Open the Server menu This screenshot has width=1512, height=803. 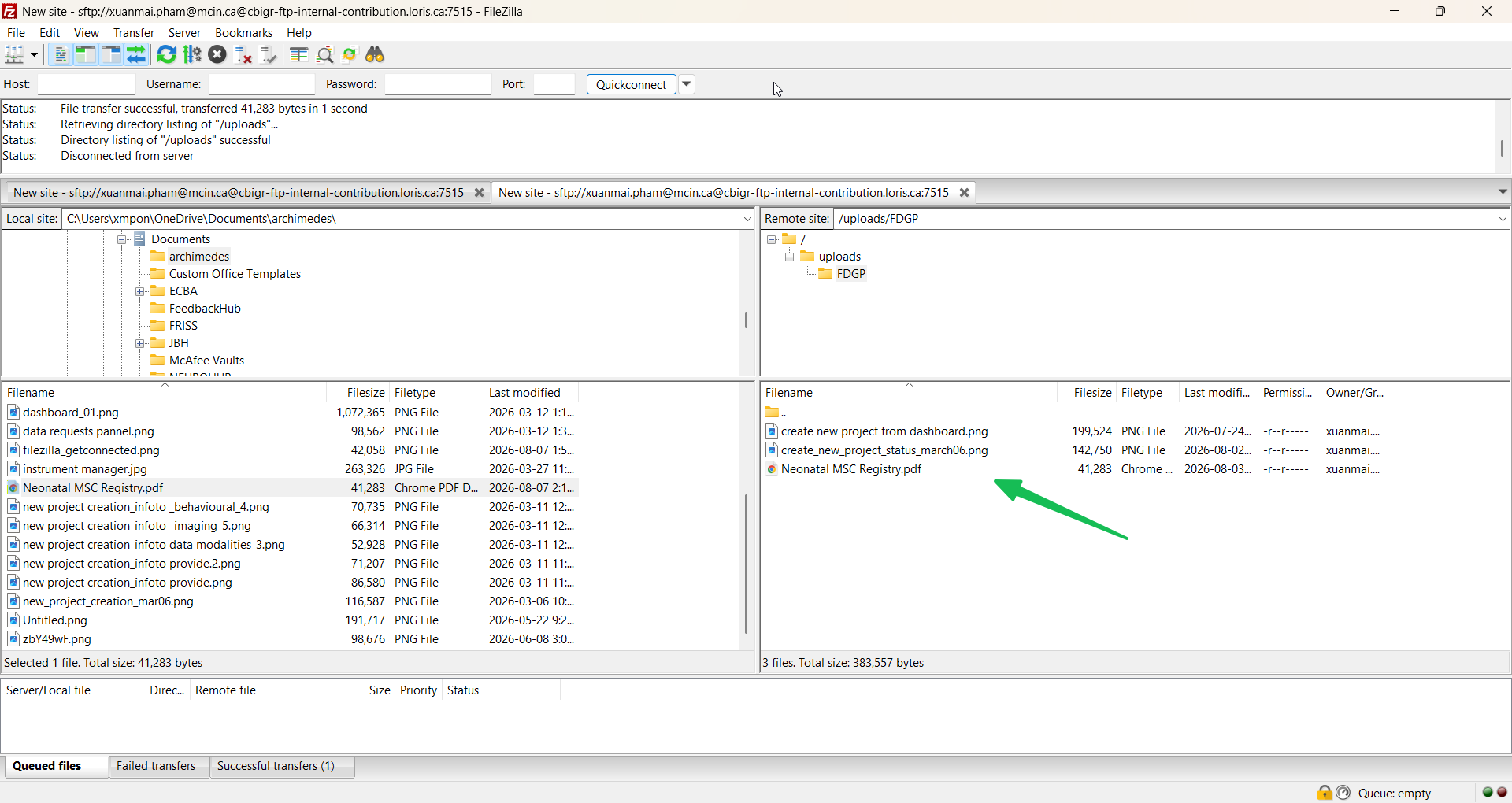click(x=184, y=33)
